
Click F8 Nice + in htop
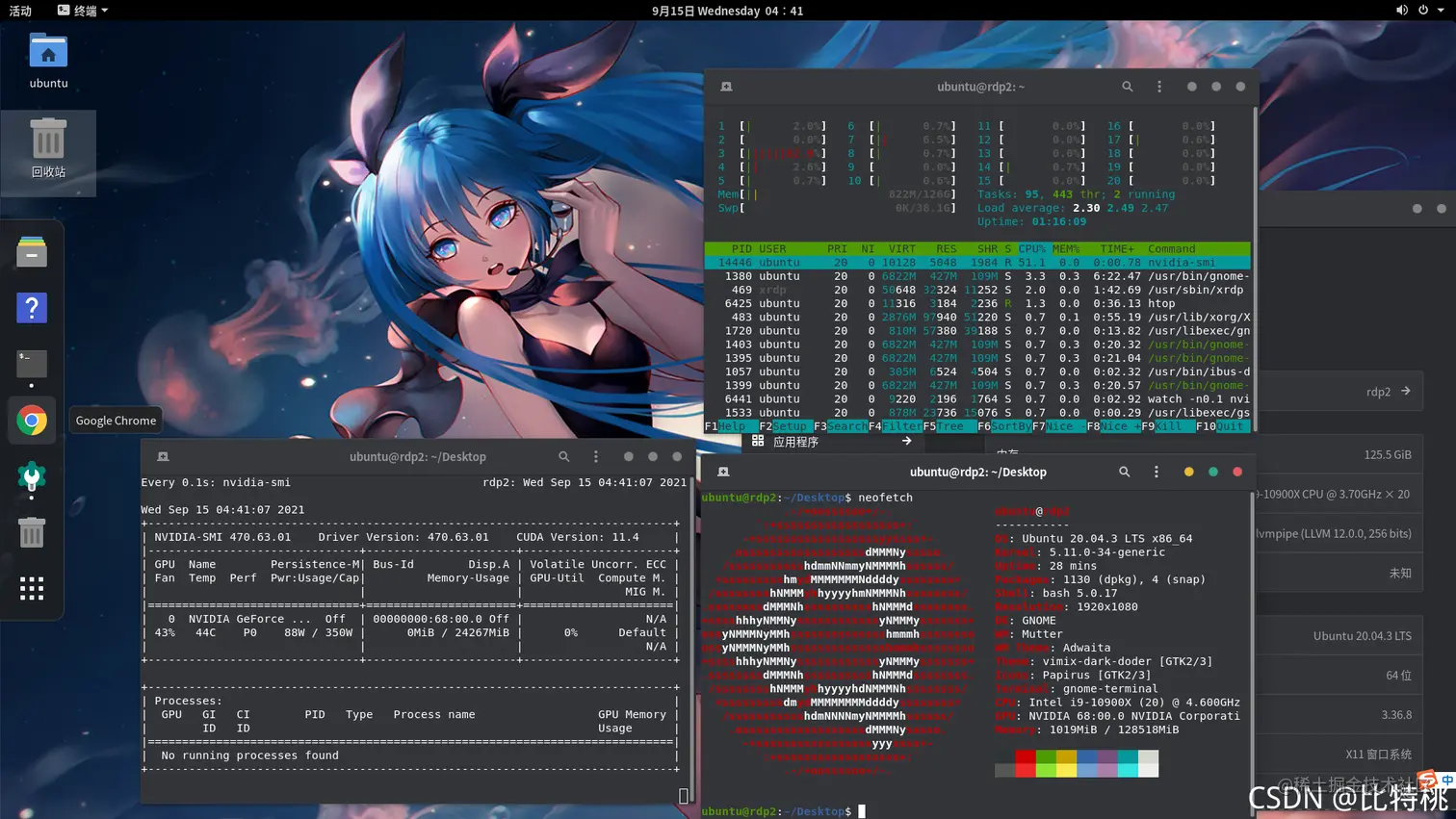[1114, 426]
